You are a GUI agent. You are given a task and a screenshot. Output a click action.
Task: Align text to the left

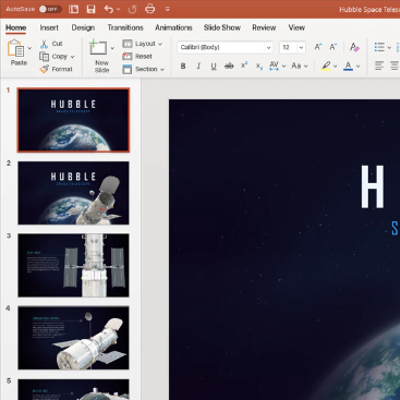pos(379,66)
